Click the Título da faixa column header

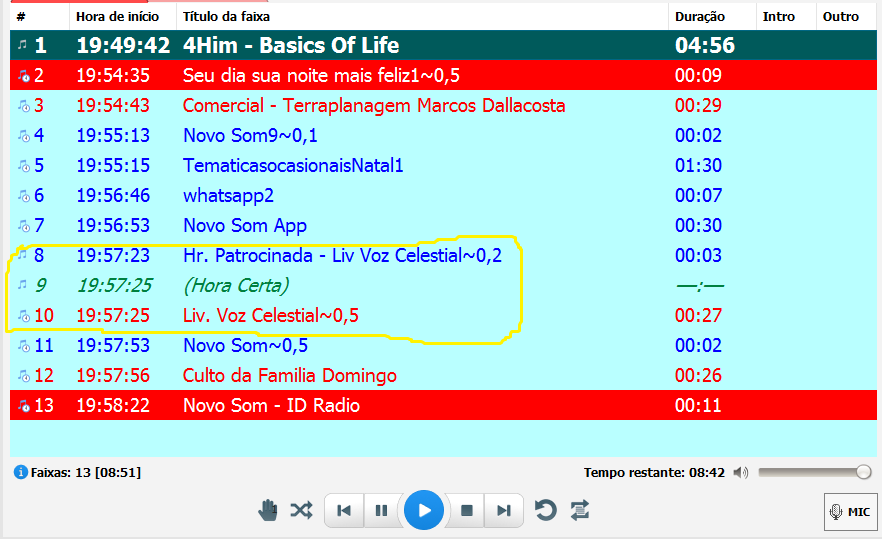(x=422, y=16)
